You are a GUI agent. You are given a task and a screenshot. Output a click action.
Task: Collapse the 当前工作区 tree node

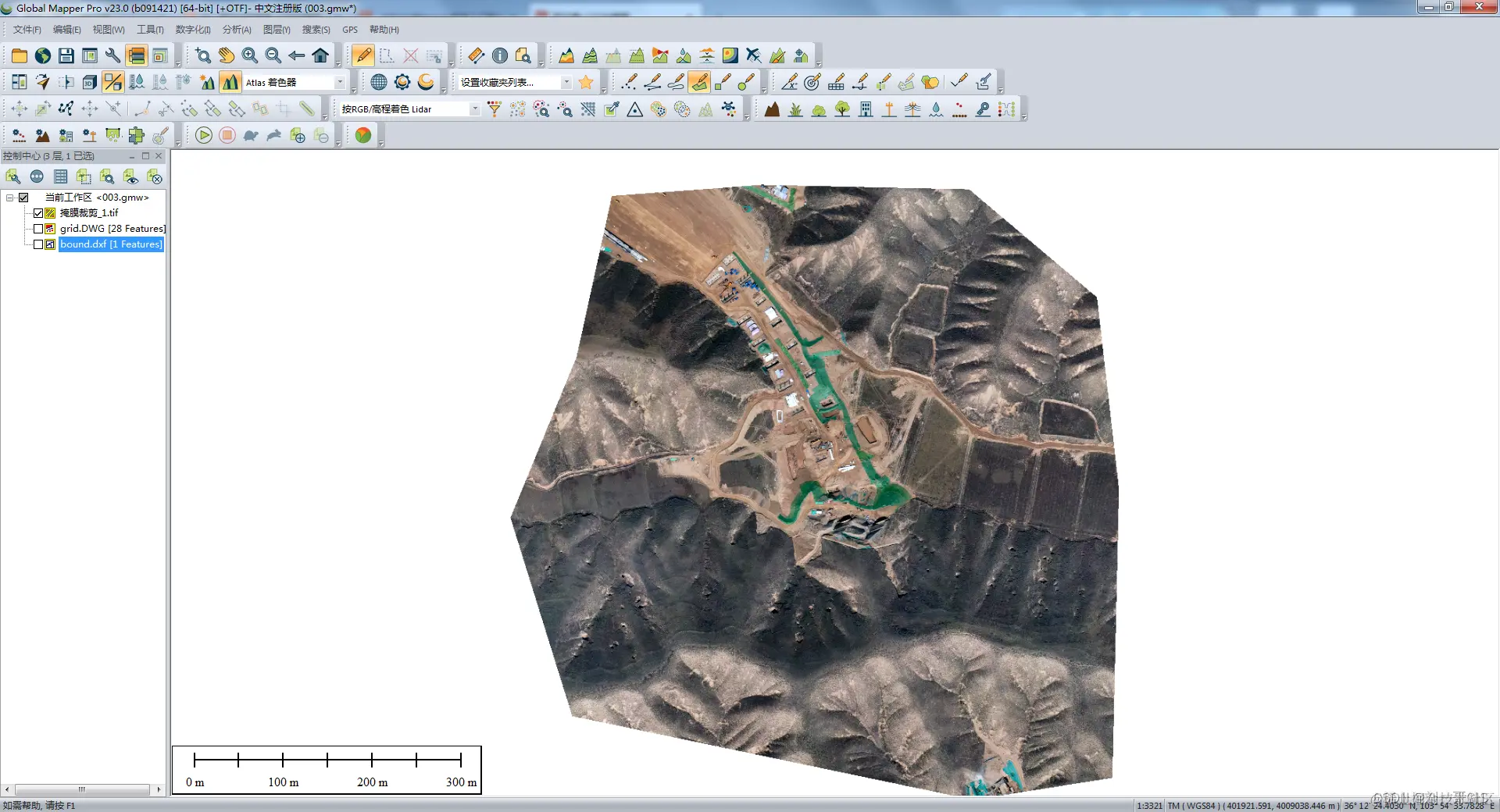click(x=10, y=198)
